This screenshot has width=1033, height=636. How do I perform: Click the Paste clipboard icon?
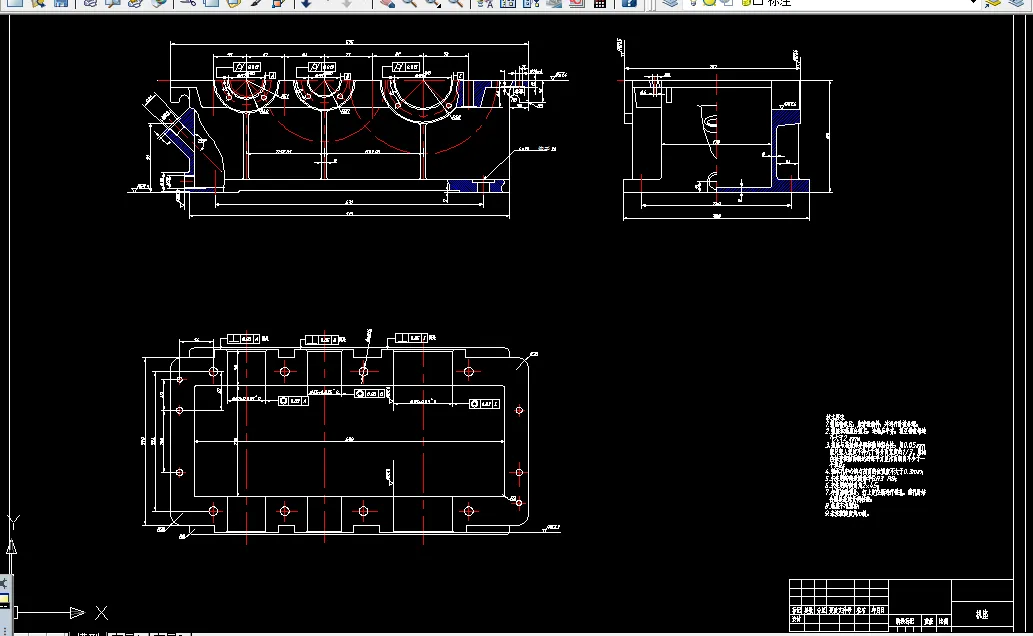pos(234,3)
